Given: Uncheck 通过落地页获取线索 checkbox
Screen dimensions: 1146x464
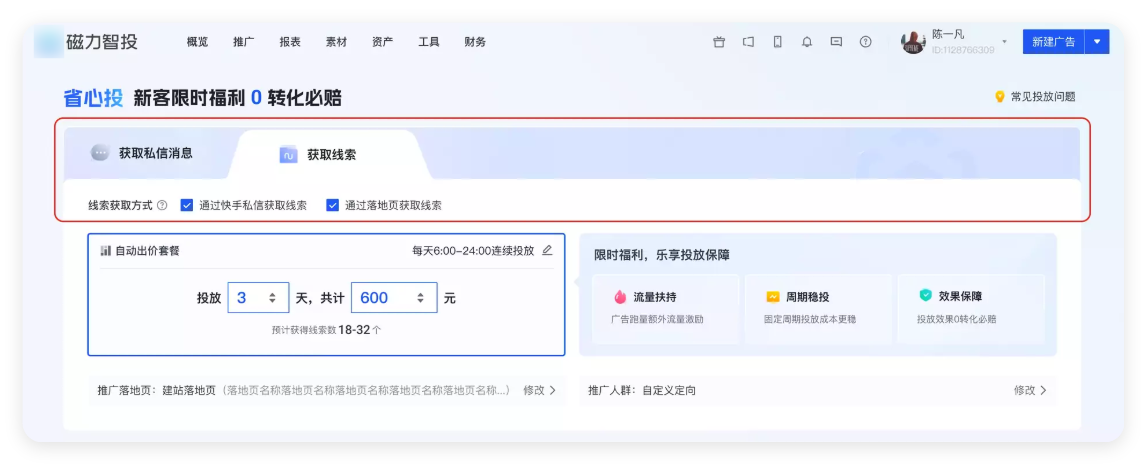Looking at the screenshot, I should pyautogui.click(x=333, y=205).
